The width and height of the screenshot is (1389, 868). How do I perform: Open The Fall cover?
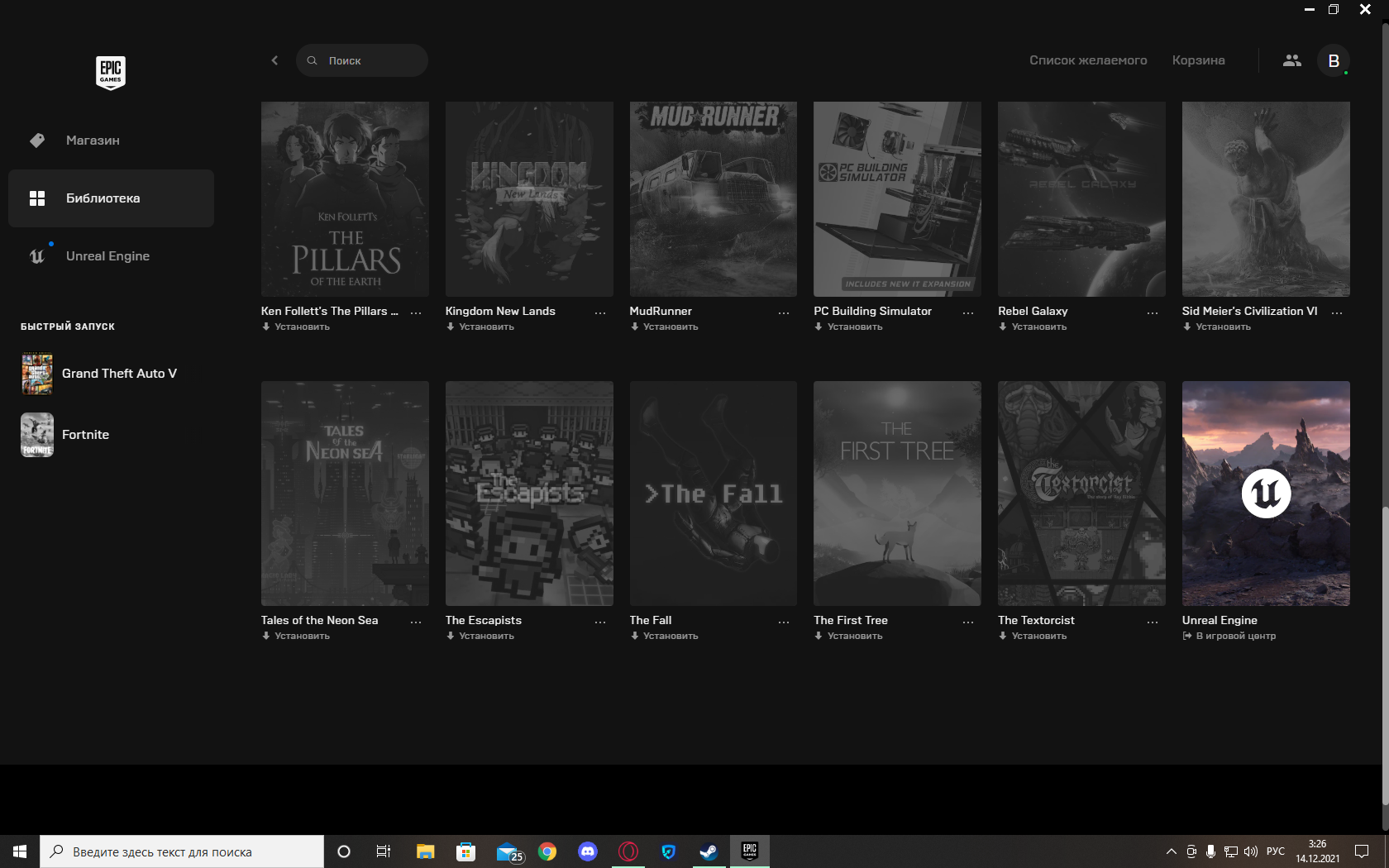click(714, 494)
